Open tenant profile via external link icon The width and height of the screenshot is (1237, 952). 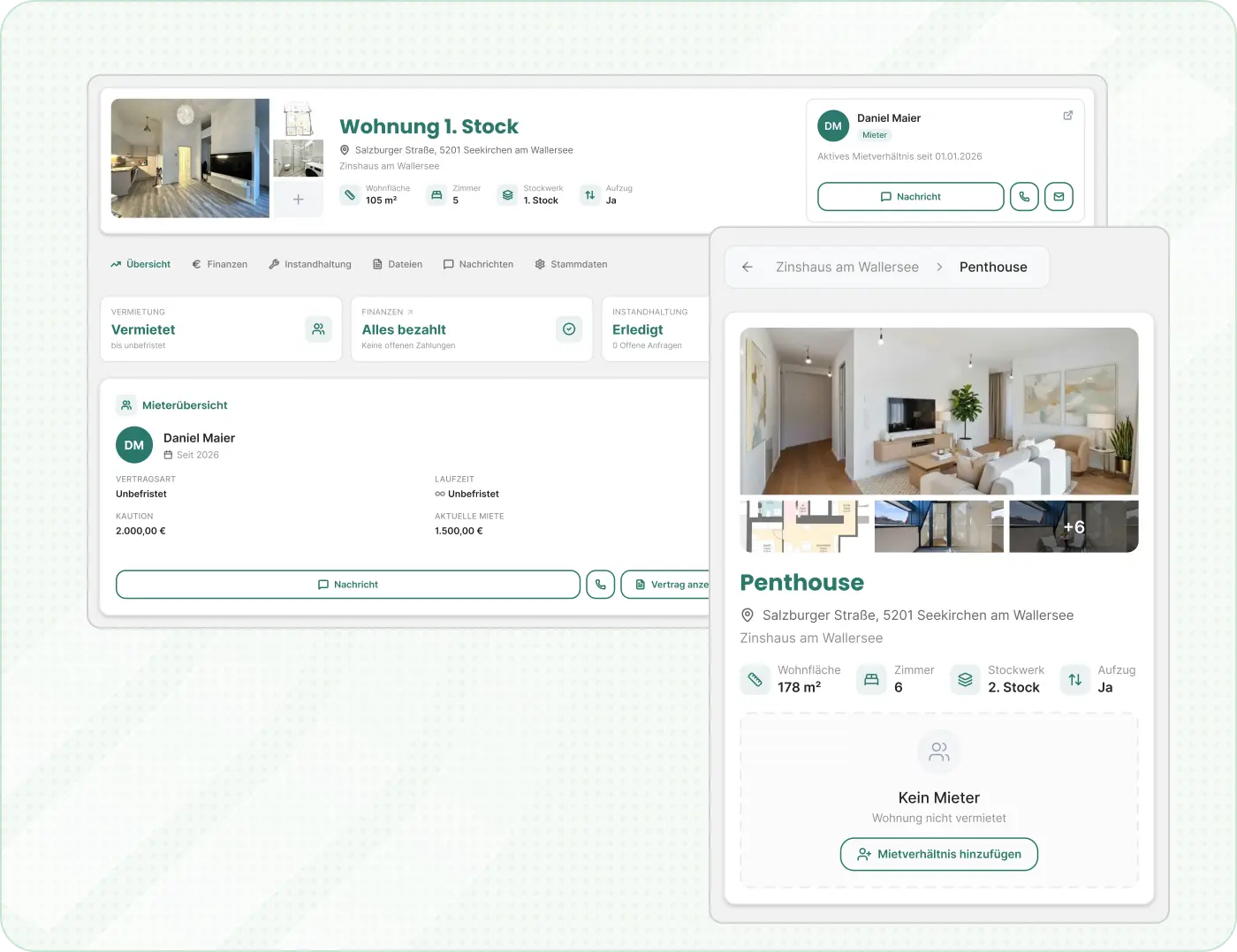point(1067,116)
